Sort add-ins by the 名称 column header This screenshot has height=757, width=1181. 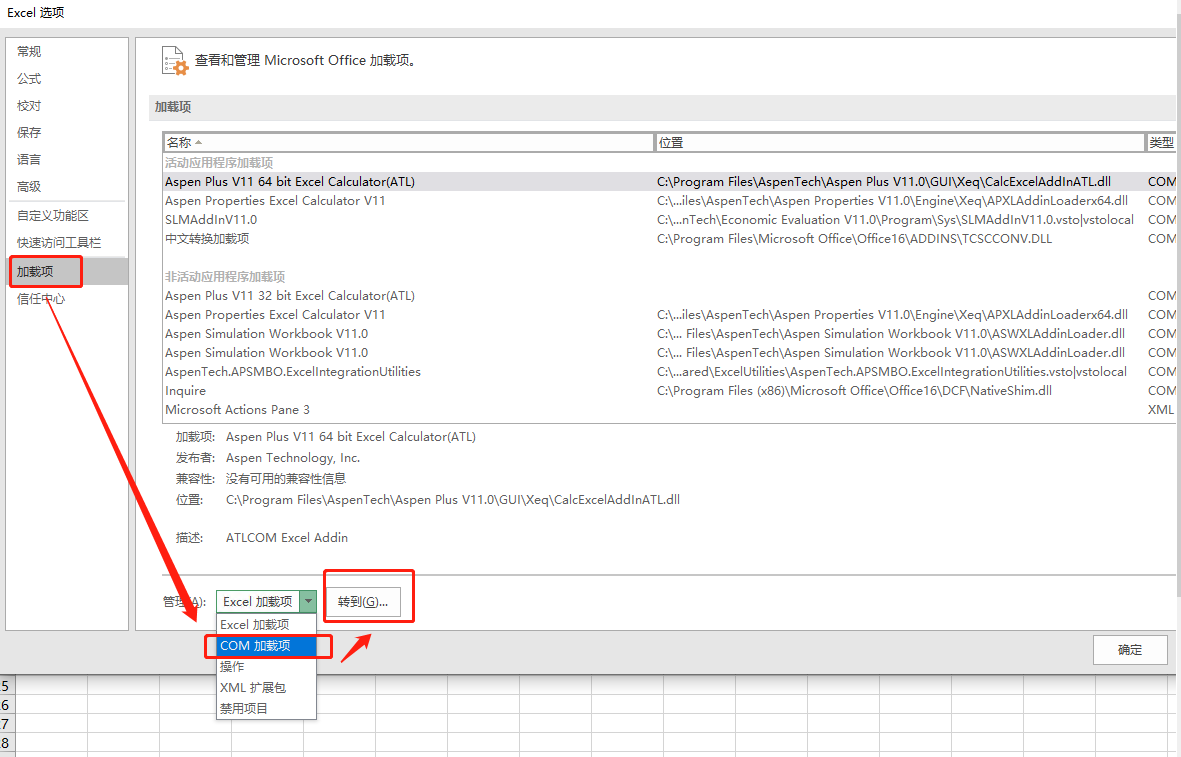coord(407,142)
